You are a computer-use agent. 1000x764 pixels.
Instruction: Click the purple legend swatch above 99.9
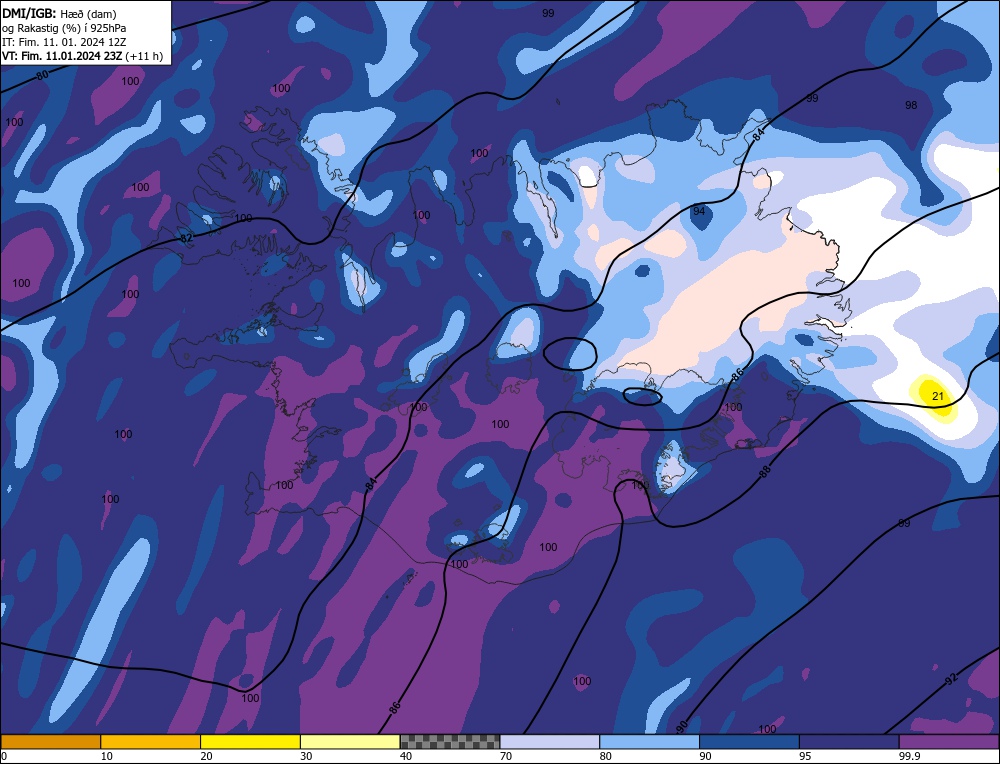[949, 742]
